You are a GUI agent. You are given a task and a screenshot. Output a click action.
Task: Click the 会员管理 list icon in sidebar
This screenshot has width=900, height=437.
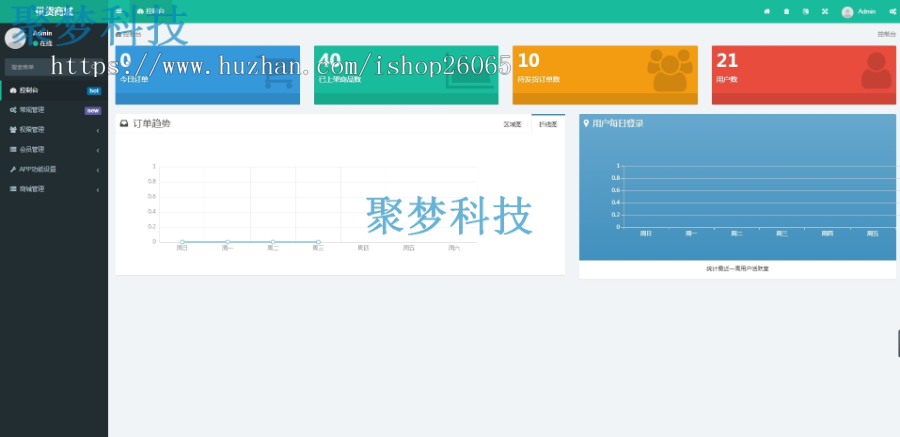click(x=13, y=149)
